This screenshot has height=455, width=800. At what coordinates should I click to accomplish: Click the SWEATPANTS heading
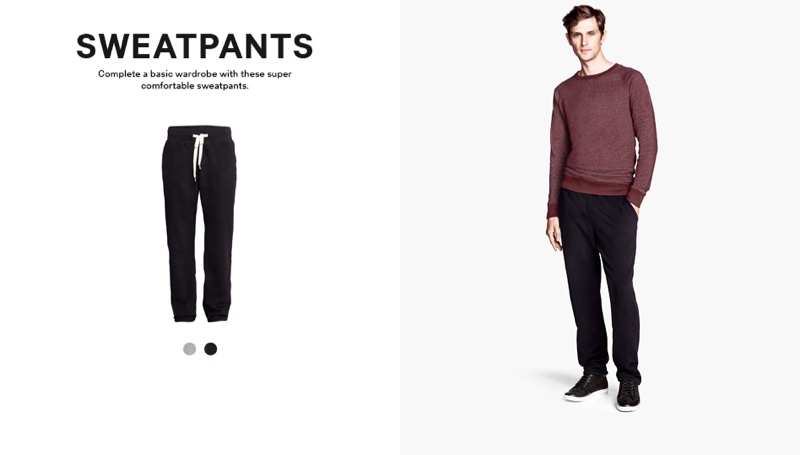click(194, 46)
